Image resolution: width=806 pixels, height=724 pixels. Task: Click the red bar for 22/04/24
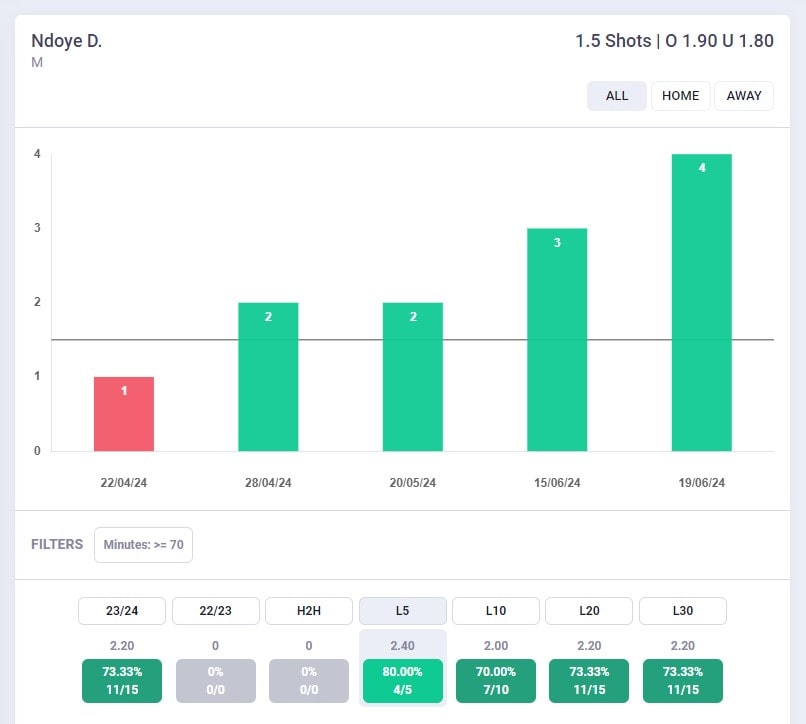[x=124, y=414]
